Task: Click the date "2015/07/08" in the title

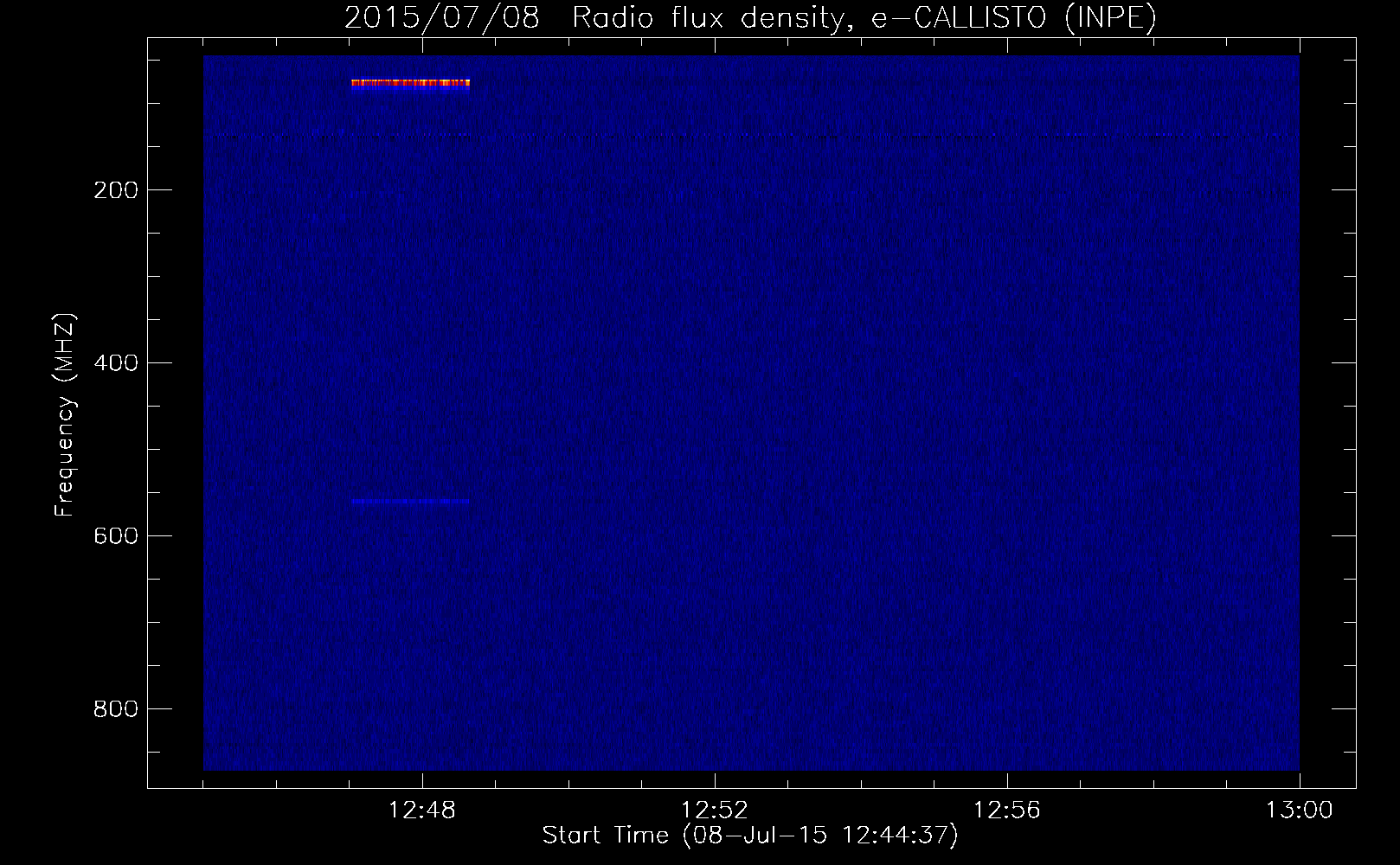Action: [442, 17]
